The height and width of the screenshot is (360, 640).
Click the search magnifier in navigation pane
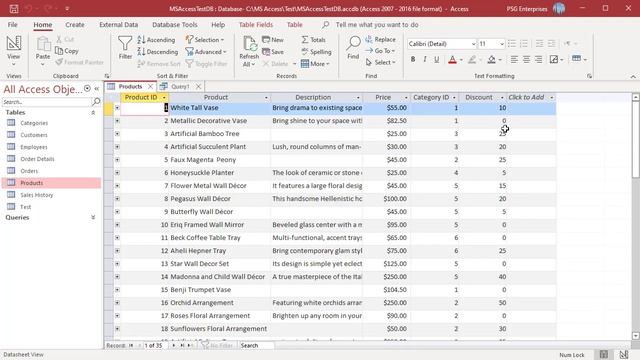[96, 101]
